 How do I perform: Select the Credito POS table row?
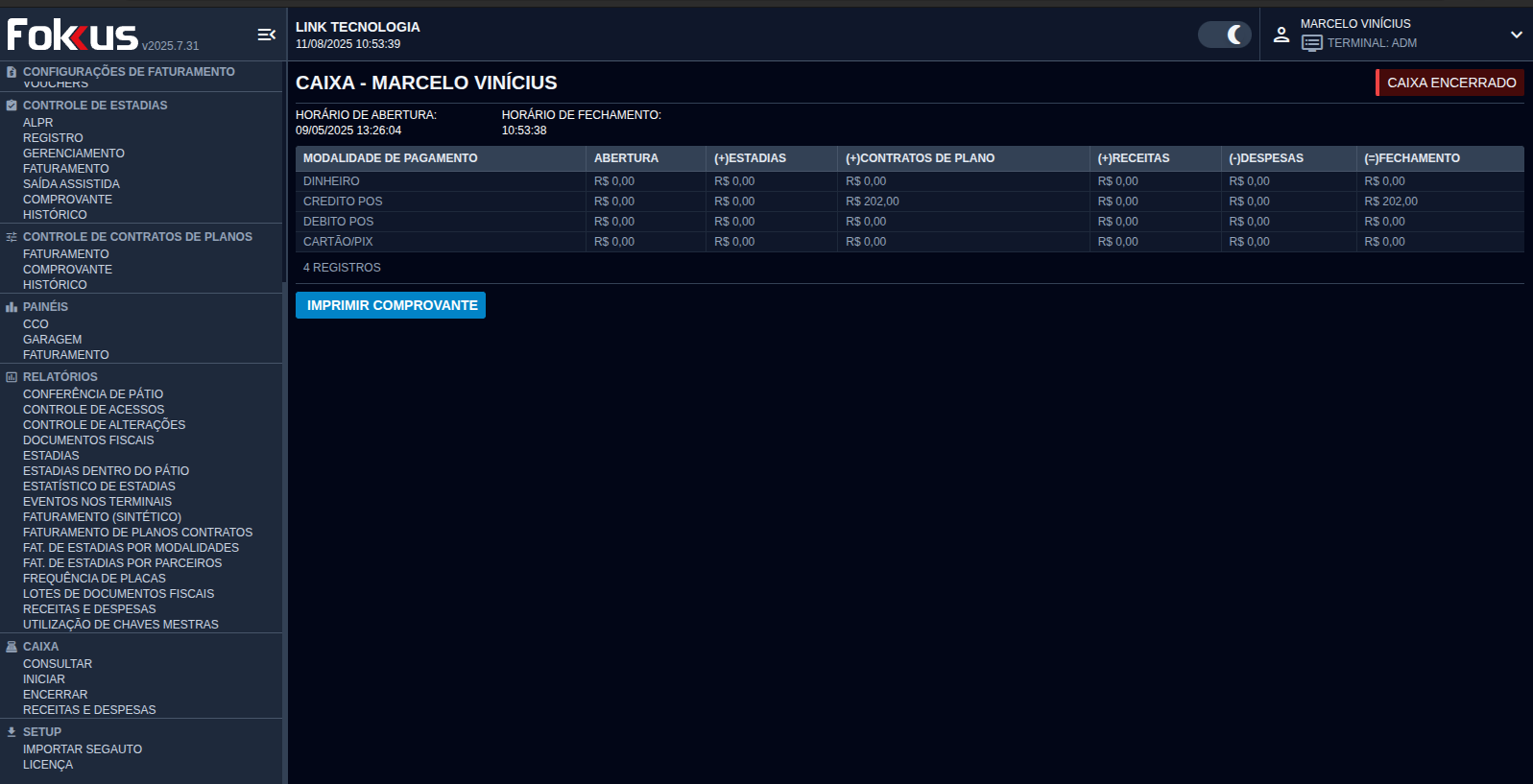[343, 202]
